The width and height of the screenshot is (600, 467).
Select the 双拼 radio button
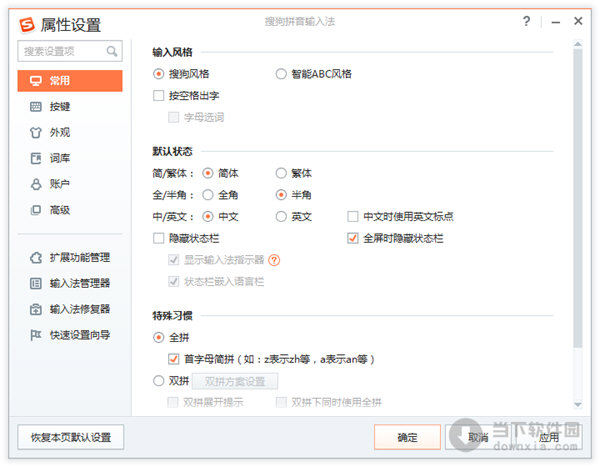click(x=158, y=381)
